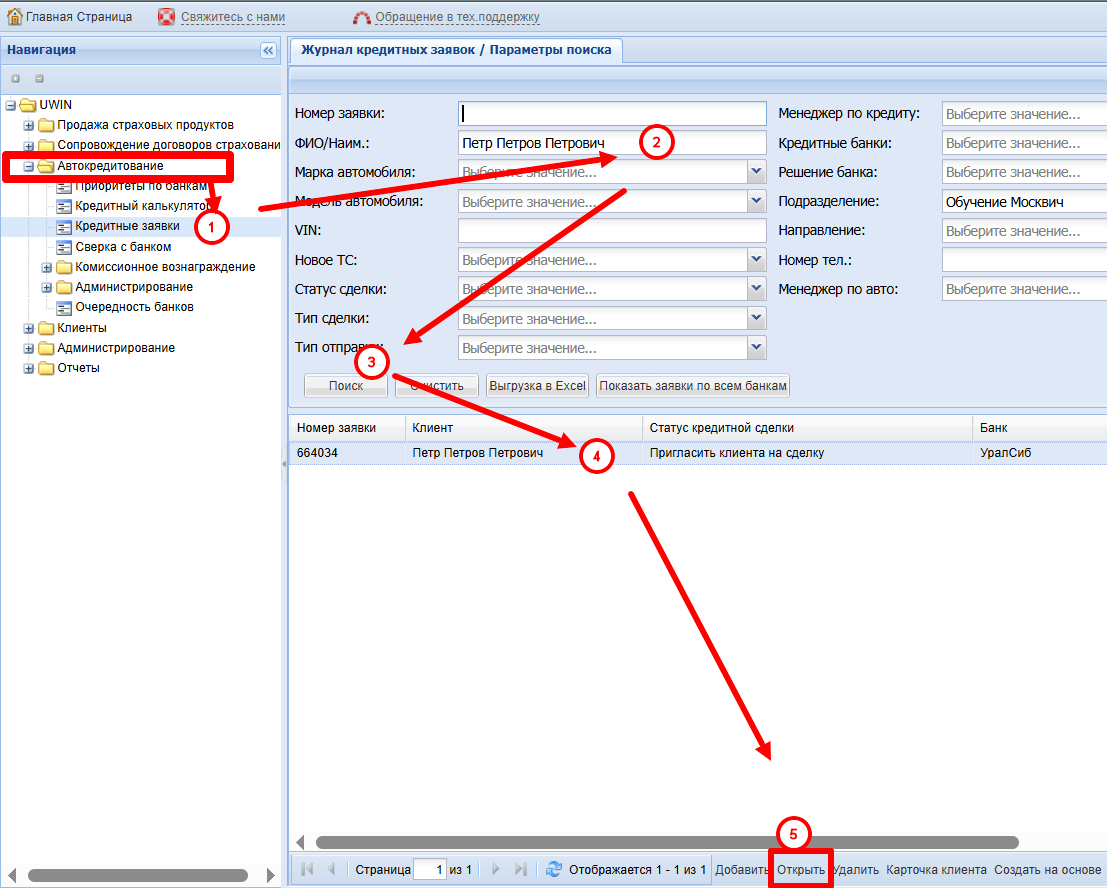Collapse the Навигация panel with the double-arrow icon
Screen dimensions: 1107x888
coord(268,50)
